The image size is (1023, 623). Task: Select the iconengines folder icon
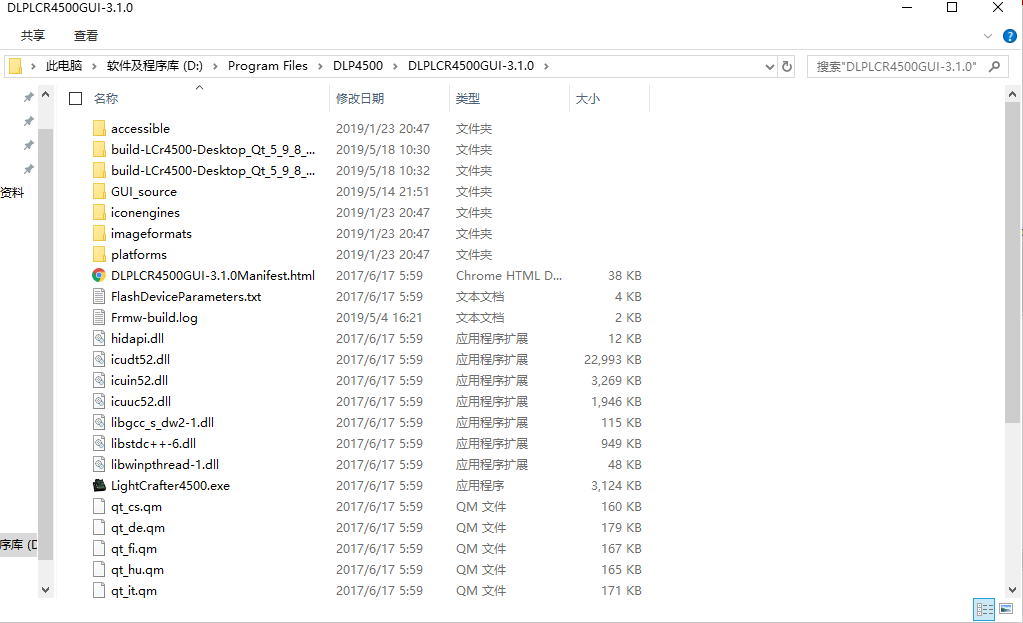[x=99, y=213]
